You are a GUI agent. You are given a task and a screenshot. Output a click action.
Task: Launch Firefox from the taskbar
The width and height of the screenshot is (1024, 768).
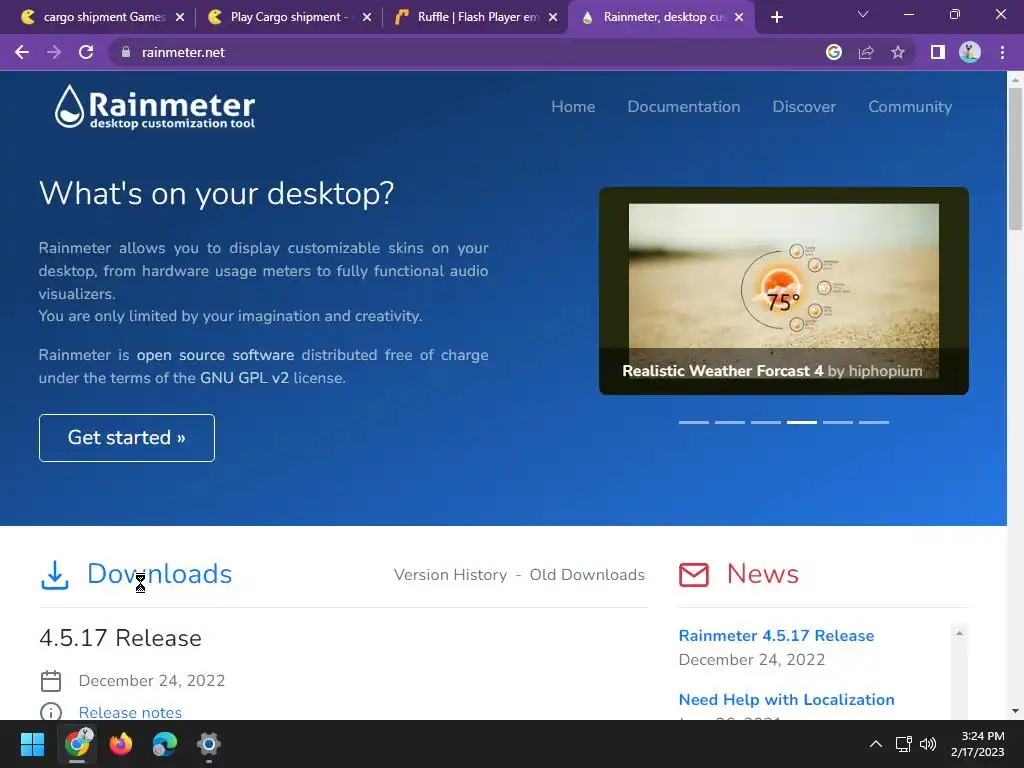tap(121, 744)
